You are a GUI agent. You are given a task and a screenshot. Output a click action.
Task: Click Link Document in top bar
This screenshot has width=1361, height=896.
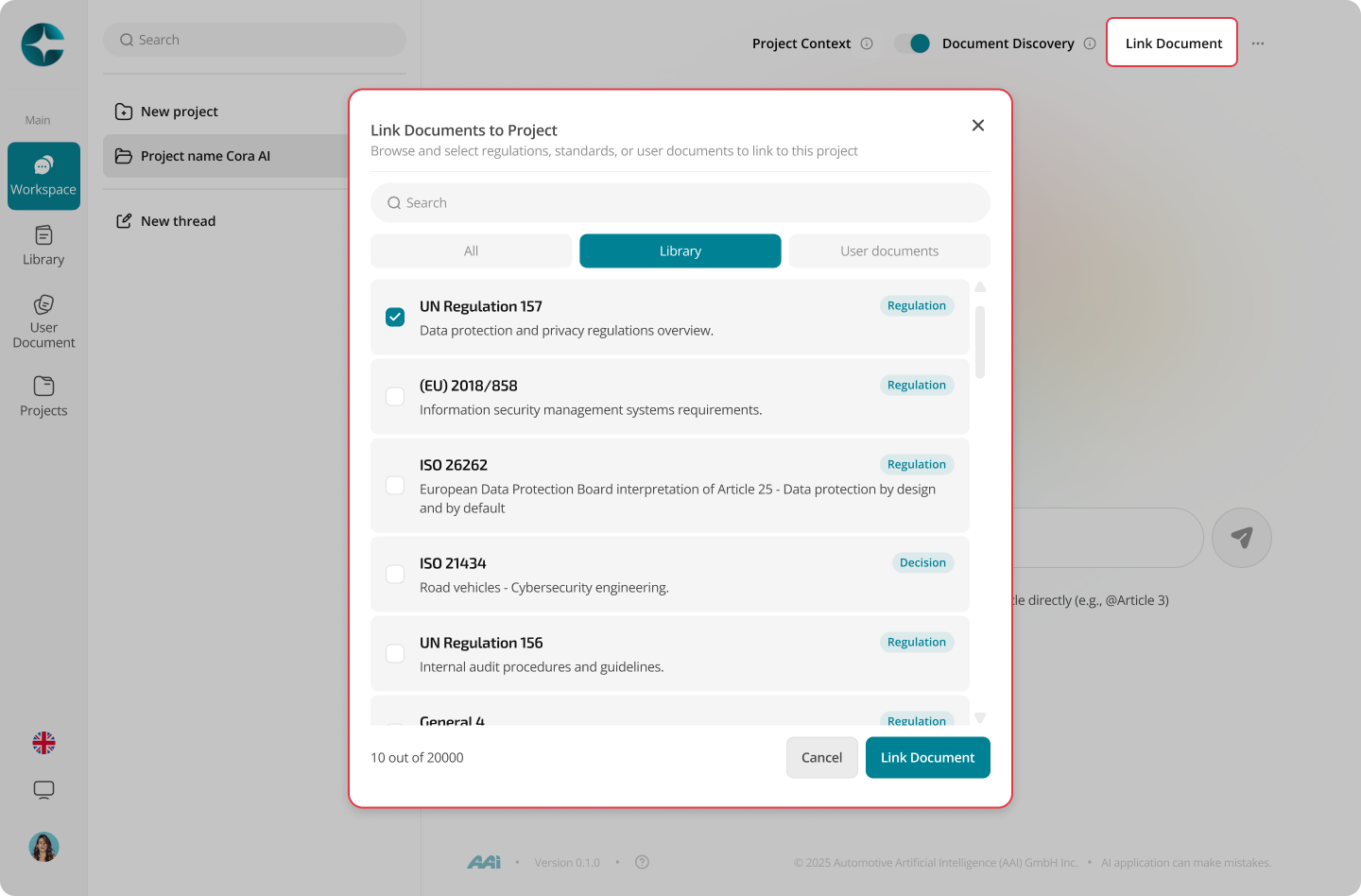(x=1172, y=43)
